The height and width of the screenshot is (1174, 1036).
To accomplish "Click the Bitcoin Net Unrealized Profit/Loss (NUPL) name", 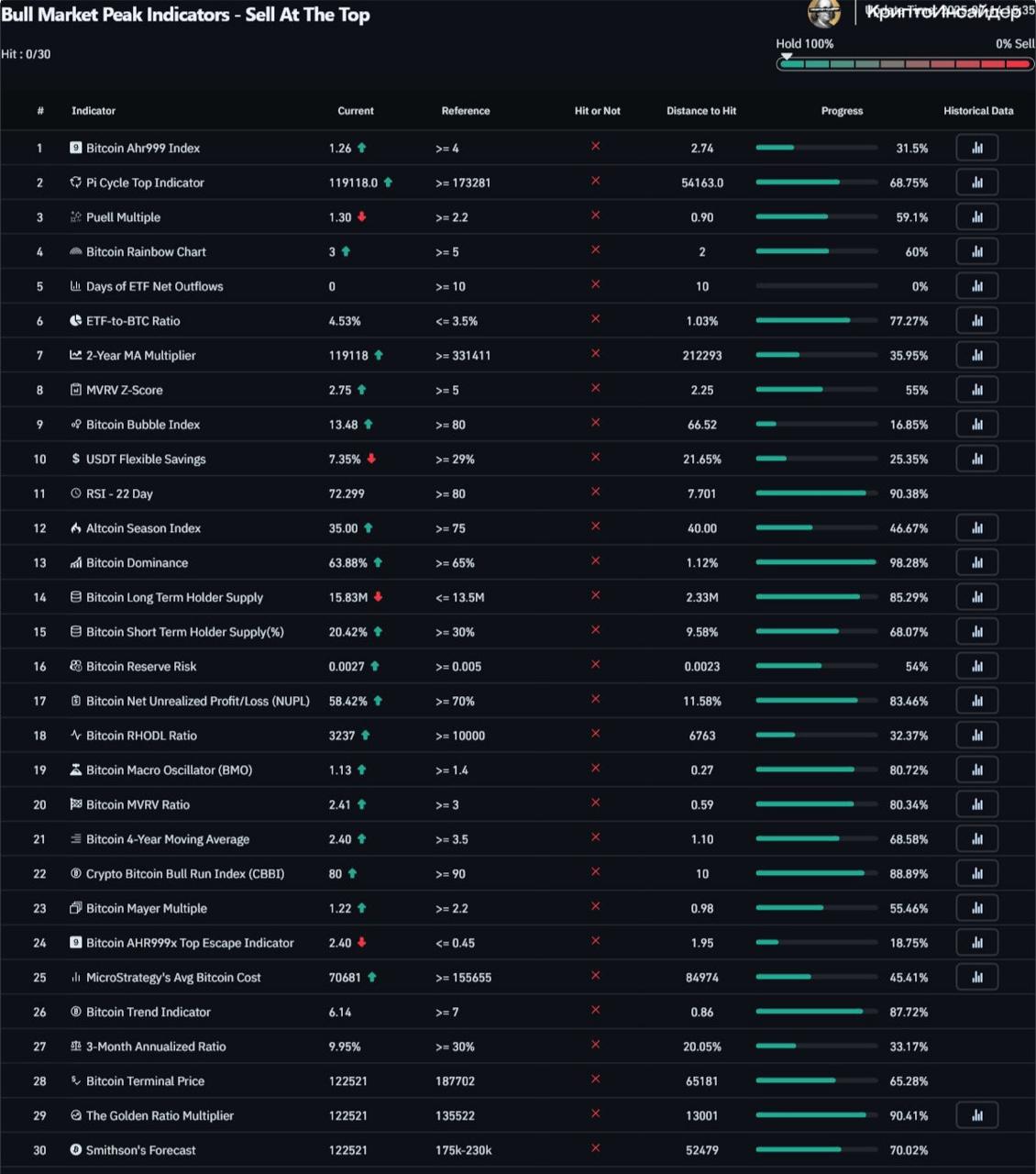I will pyautogui.click(x=198, y=701).
